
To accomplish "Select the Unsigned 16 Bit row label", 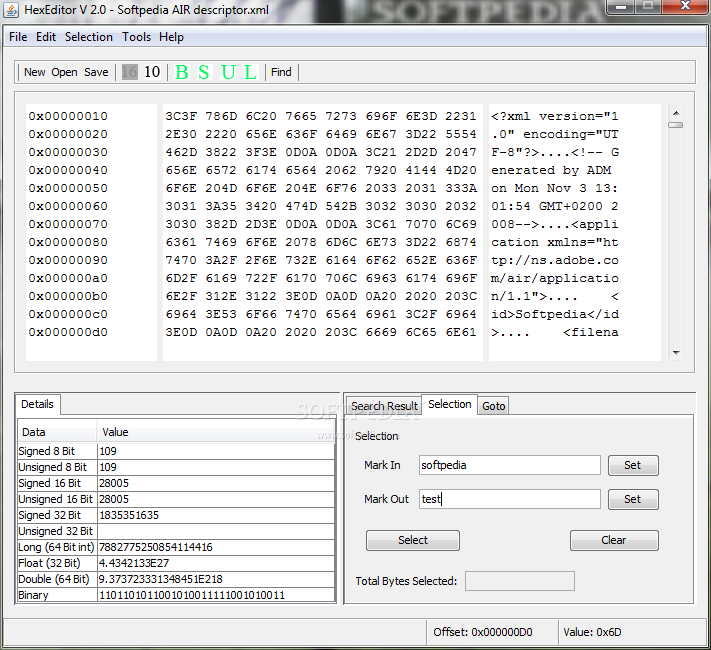I will coord(55,499).
